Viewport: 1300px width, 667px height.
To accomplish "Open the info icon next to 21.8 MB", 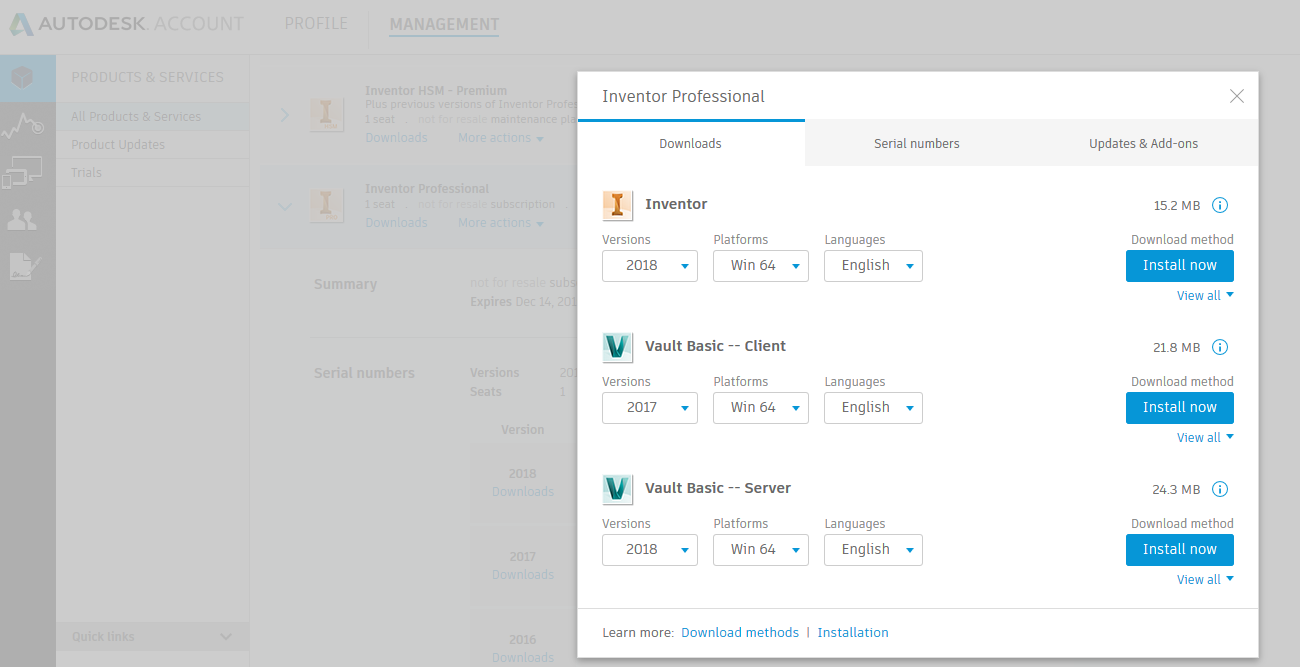I will (1219, 347).
